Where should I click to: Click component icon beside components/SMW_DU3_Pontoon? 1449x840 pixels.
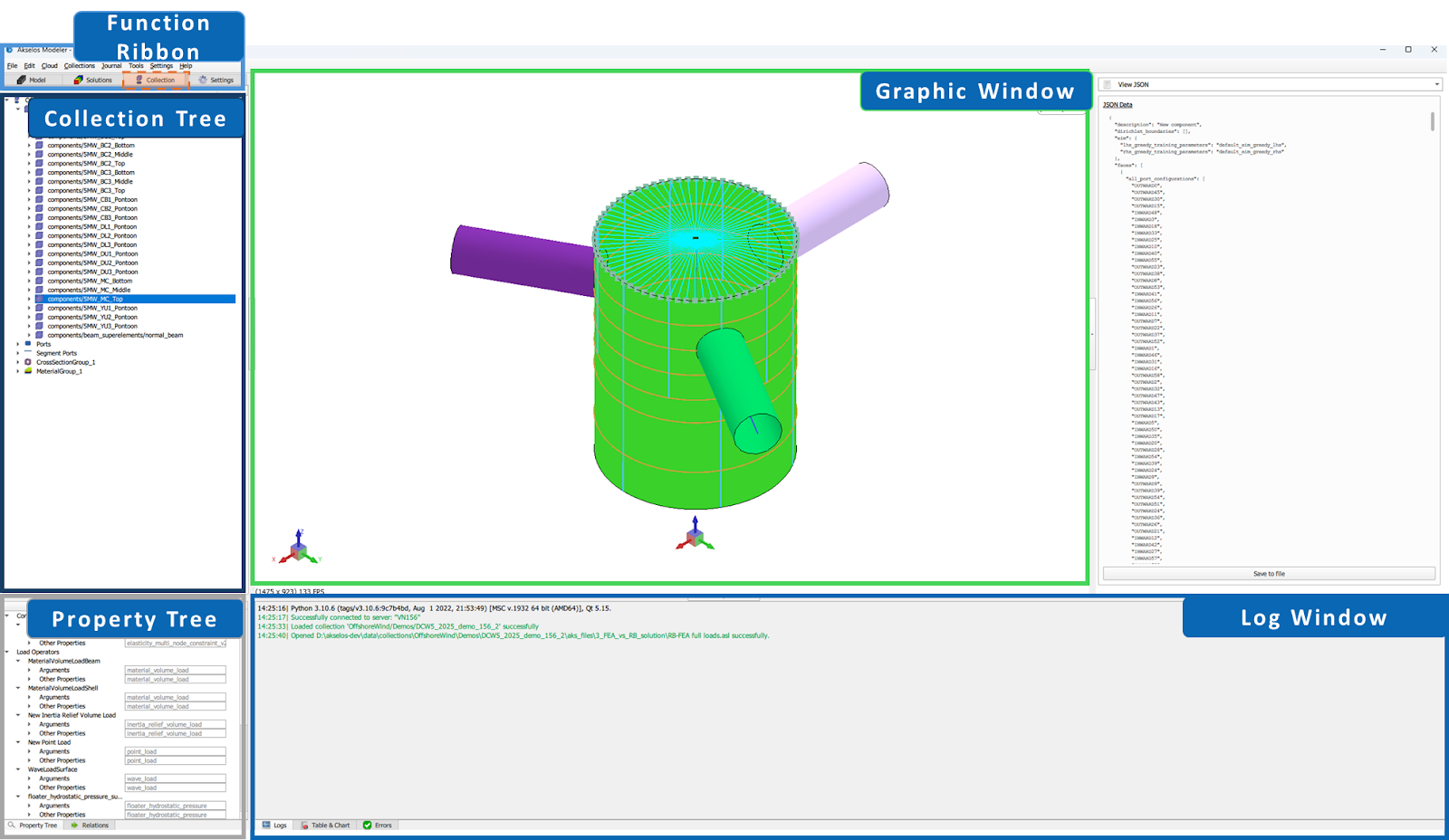coord(39,272)
